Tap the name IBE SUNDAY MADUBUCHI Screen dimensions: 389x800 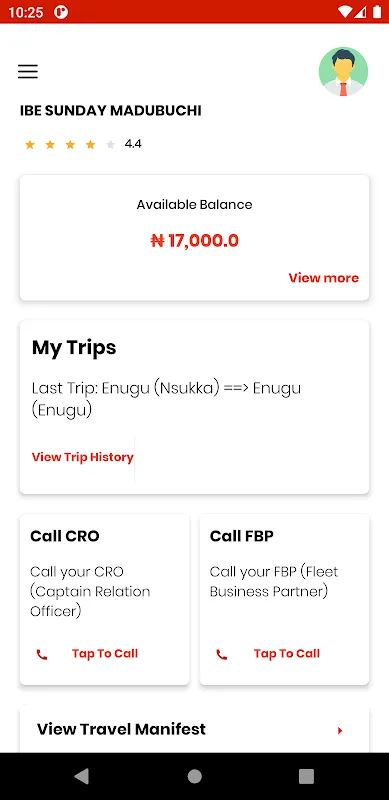(111, 110)
